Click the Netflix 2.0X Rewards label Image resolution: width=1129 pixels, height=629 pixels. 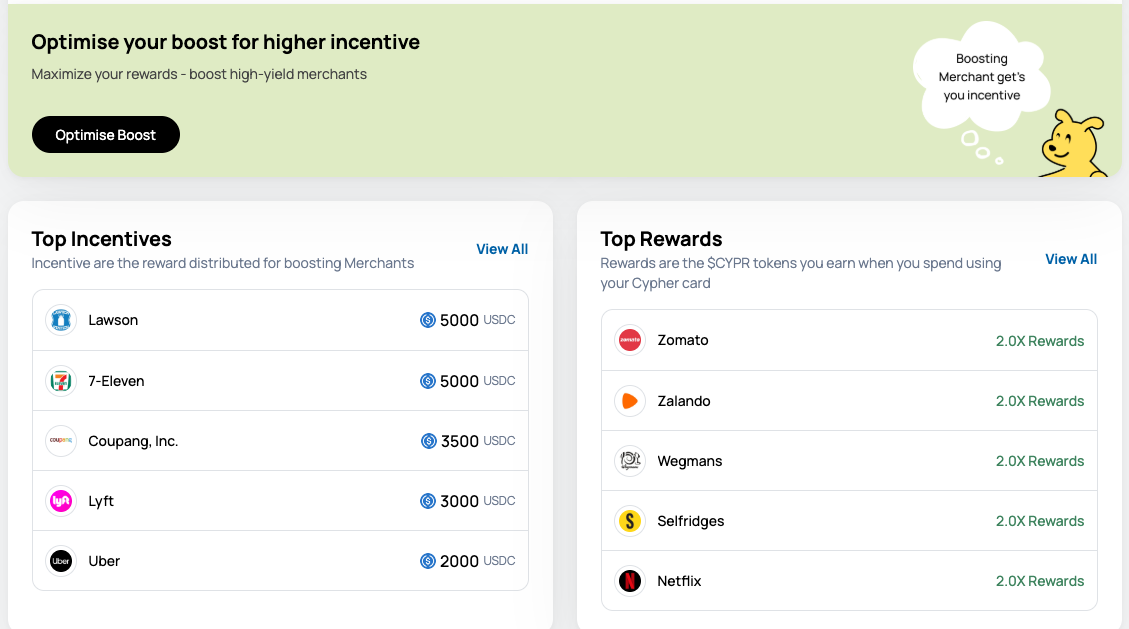click(x=1039, y=581)
